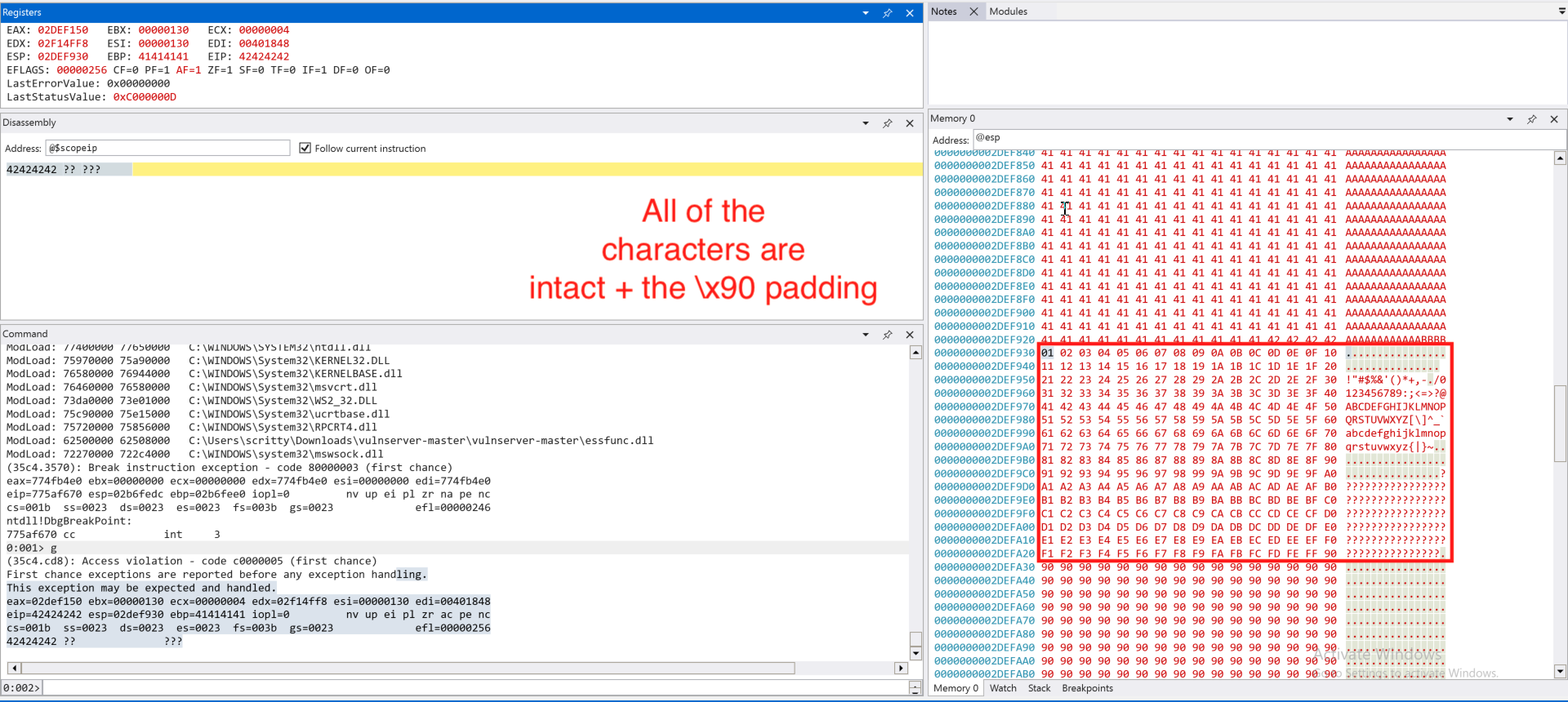The width and height of the screenshot is (1568, 702).
Task: Close the Memory 0 panel
Action: (1554, 119)
